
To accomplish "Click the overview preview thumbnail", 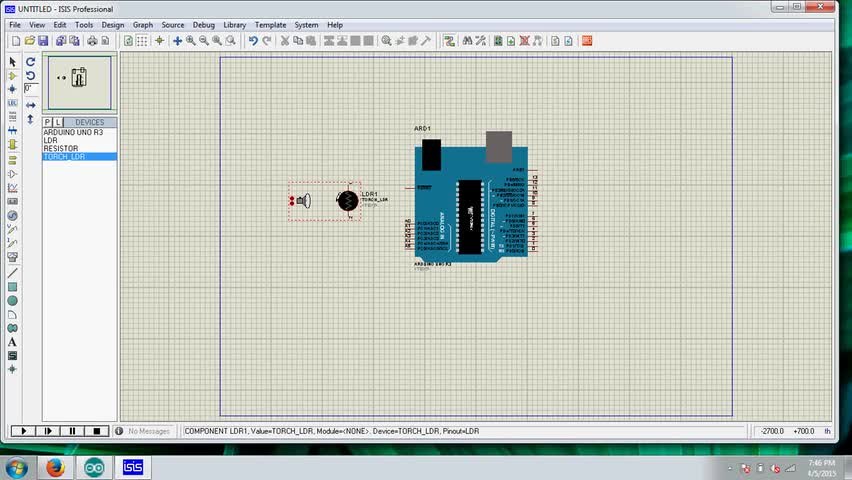I will coord(80,83).
